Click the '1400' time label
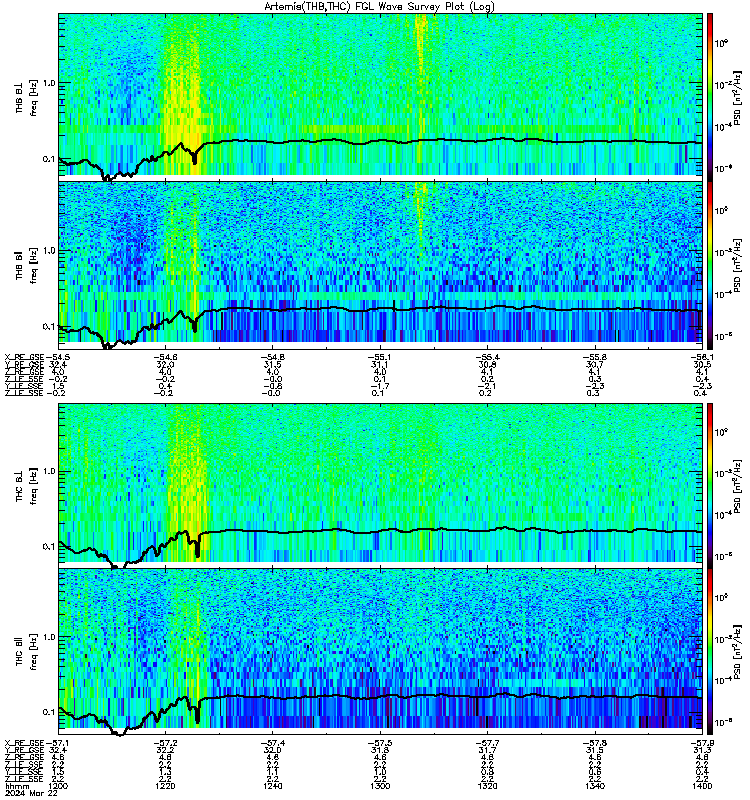Image resolution: width=750 pixels, height=800 pixels. point(702,786)
